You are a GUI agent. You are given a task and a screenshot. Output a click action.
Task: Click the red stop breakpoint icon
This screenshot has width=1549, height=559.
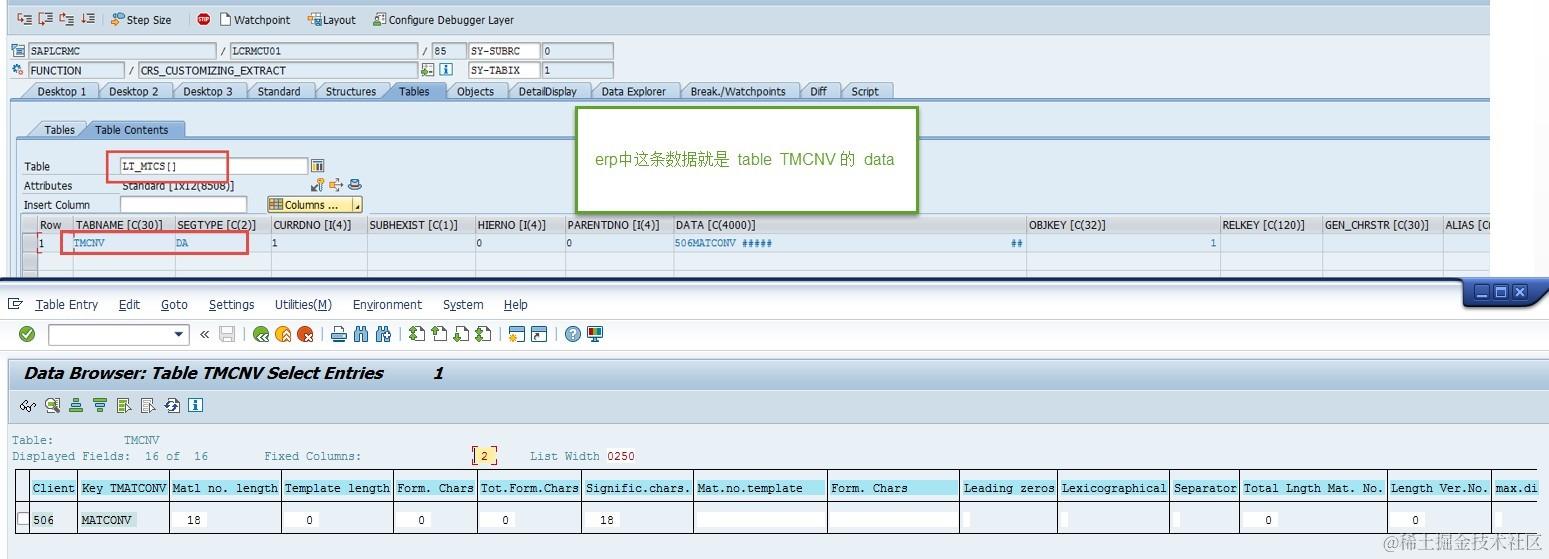coord(204,19)
